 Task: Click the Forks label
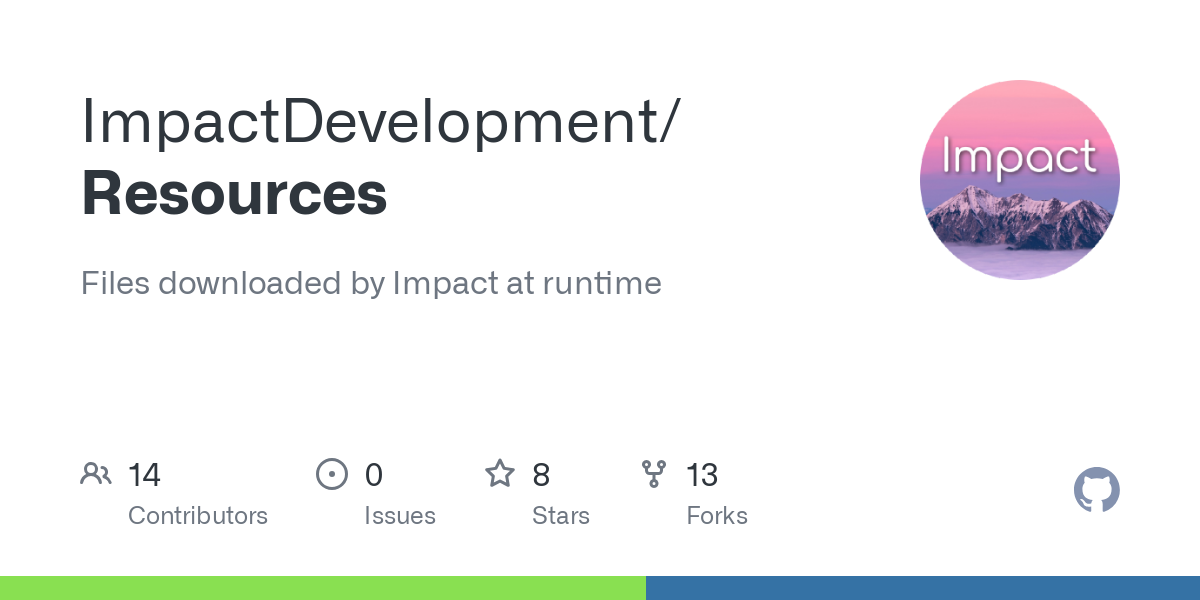(x=717, y=516)
